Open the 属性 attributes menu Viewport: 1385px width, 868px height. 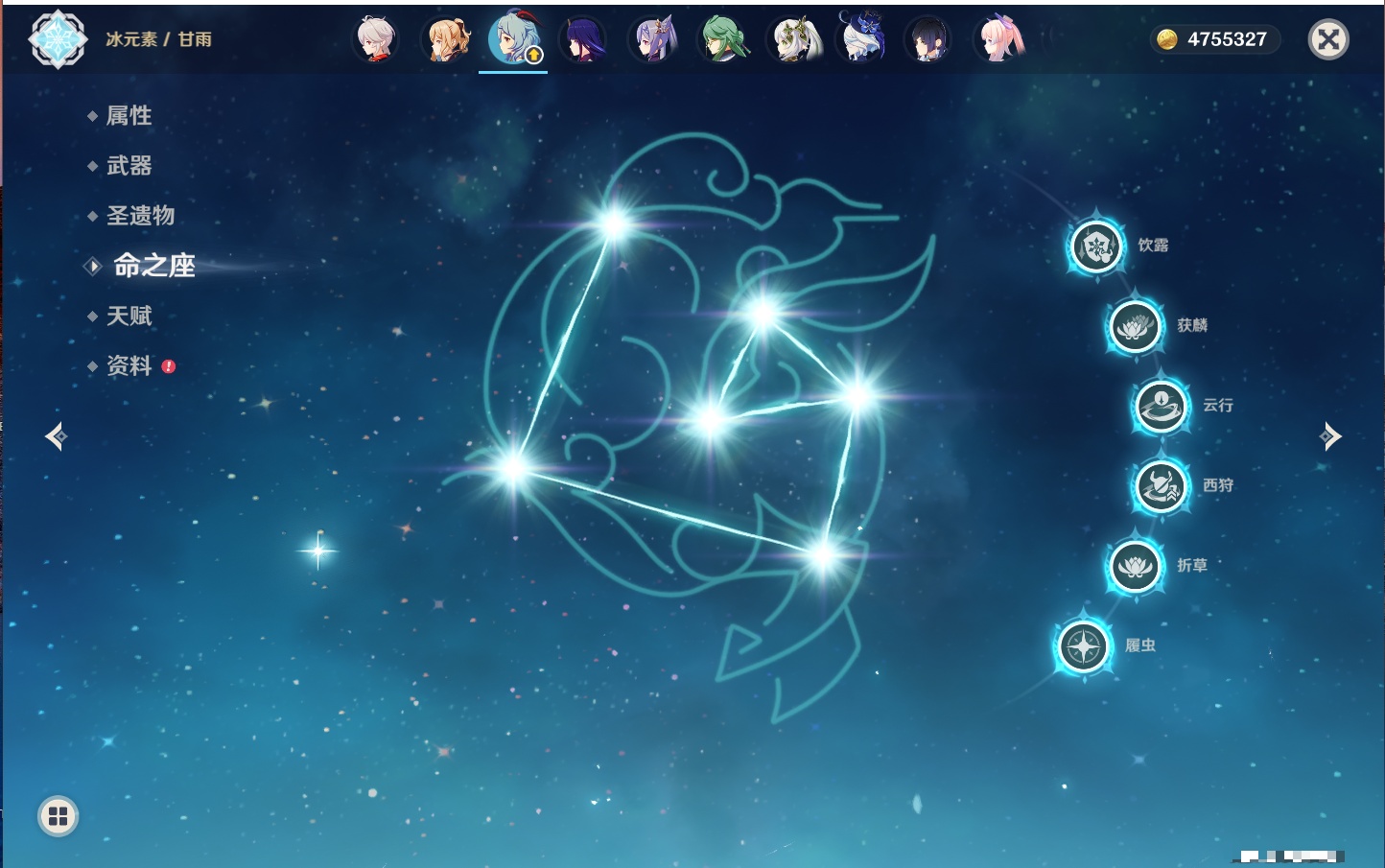[129, 116]
